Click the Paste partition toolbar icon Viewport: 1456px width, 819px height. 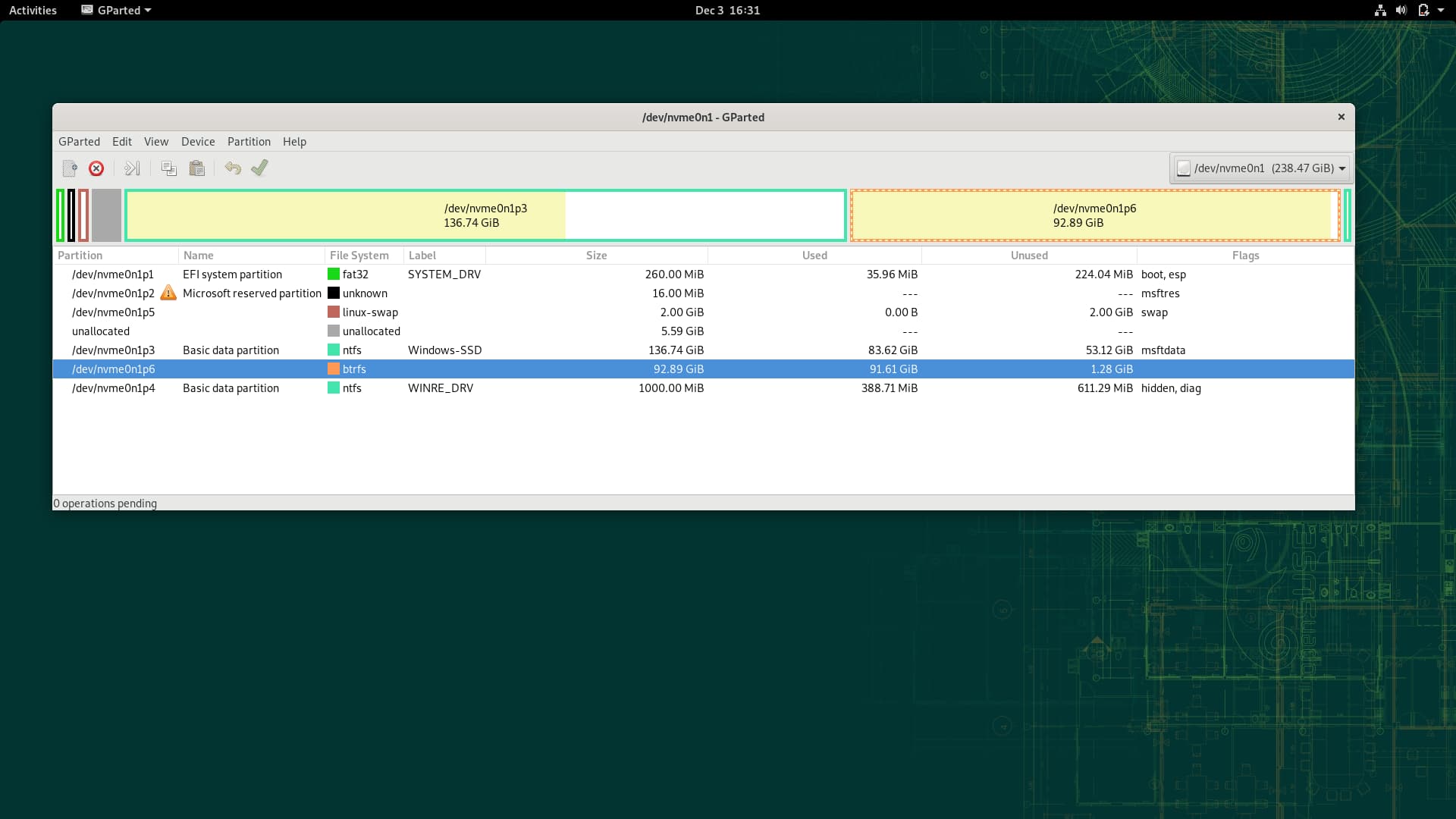point(196,168)
